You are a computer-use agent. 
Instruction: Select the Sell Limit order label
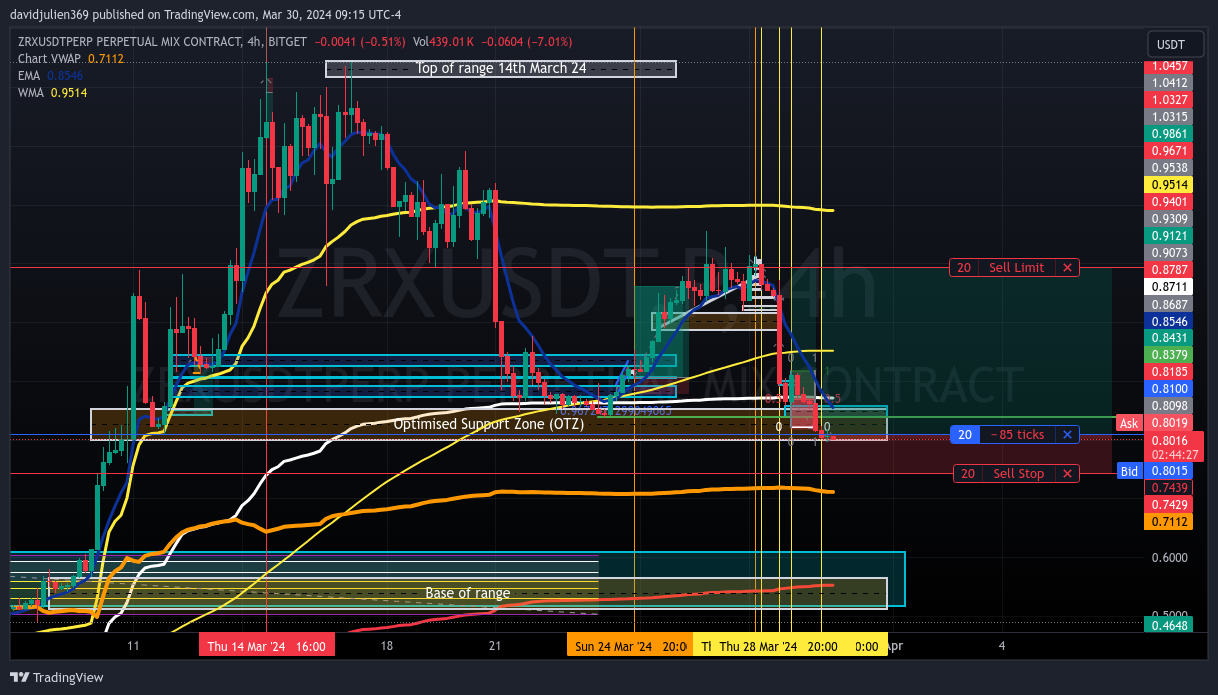point(1016,267)
